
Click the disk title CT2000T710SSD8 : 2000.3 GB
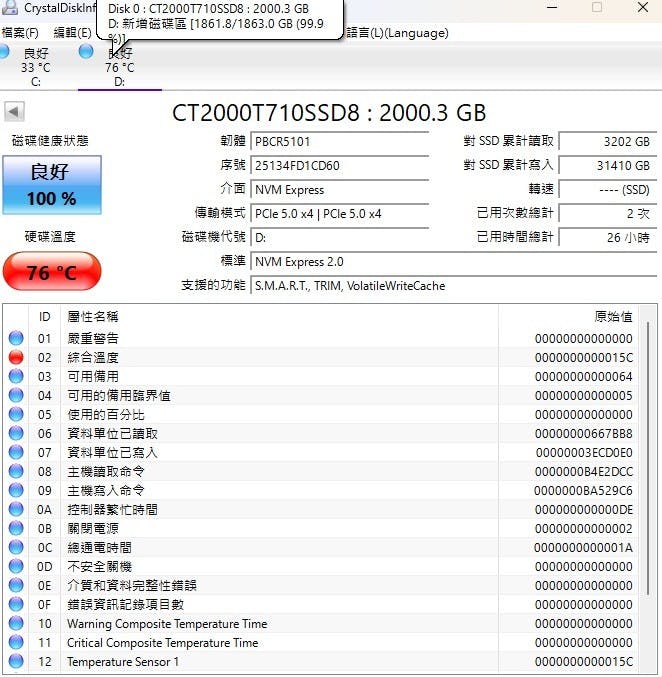click(329, 113)
